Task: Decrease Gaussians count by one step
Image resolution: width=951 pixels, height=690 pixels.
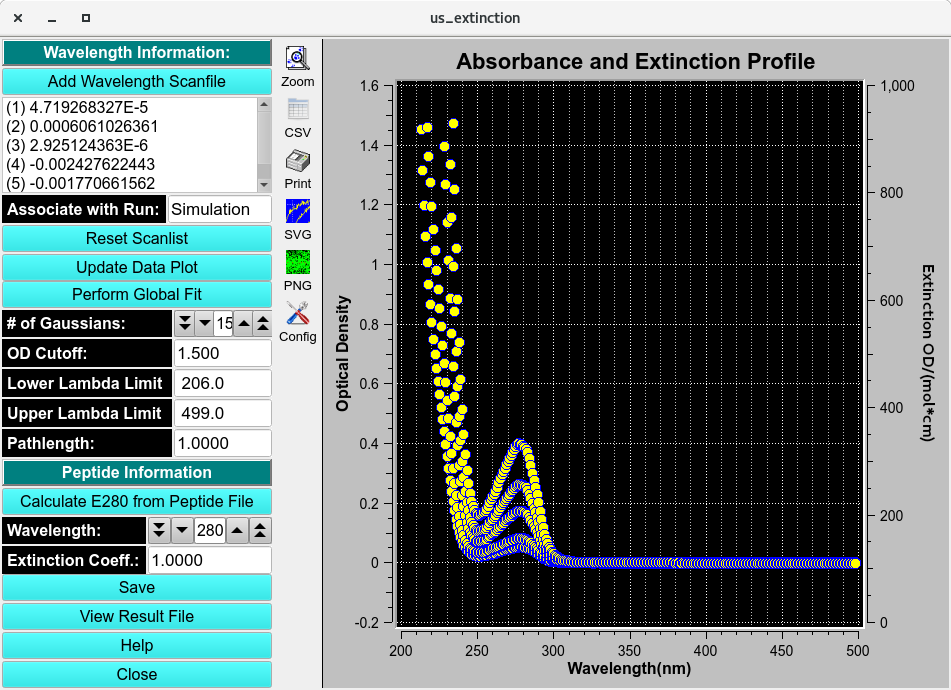Action: [204, 324]
